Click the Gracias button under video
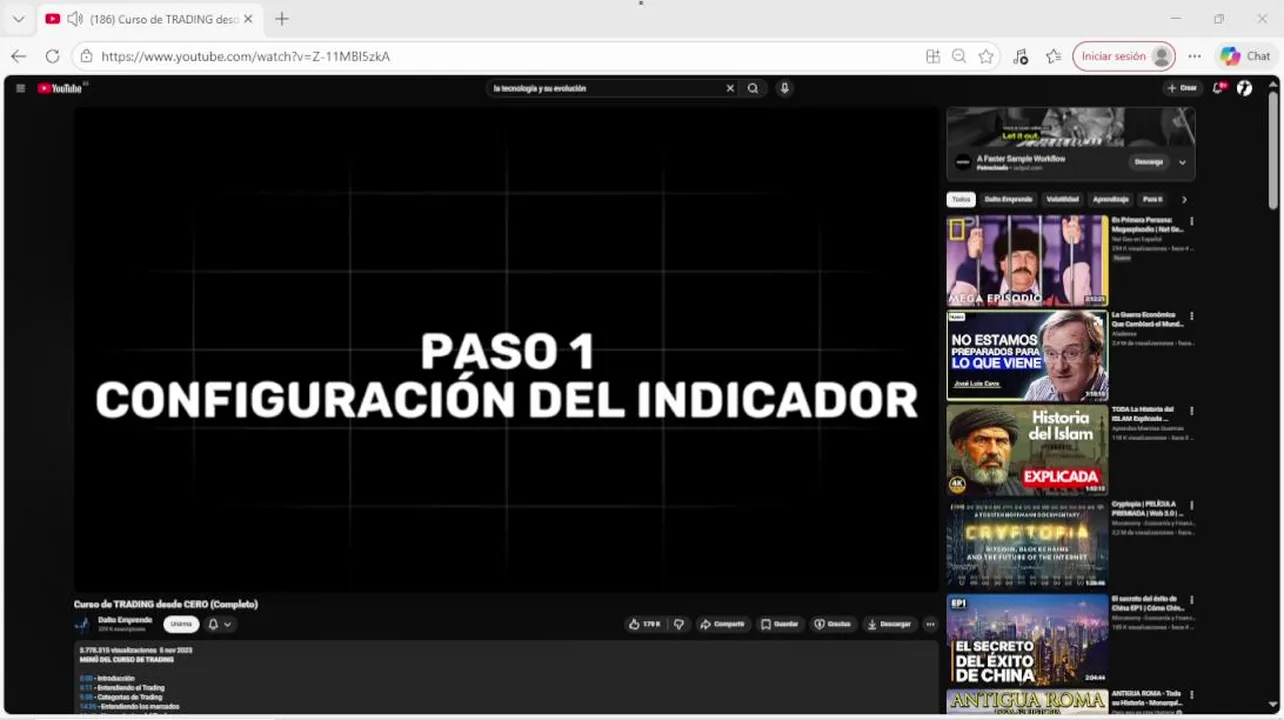The height and width of the screenshot is (720, 1284). point(833,624)
